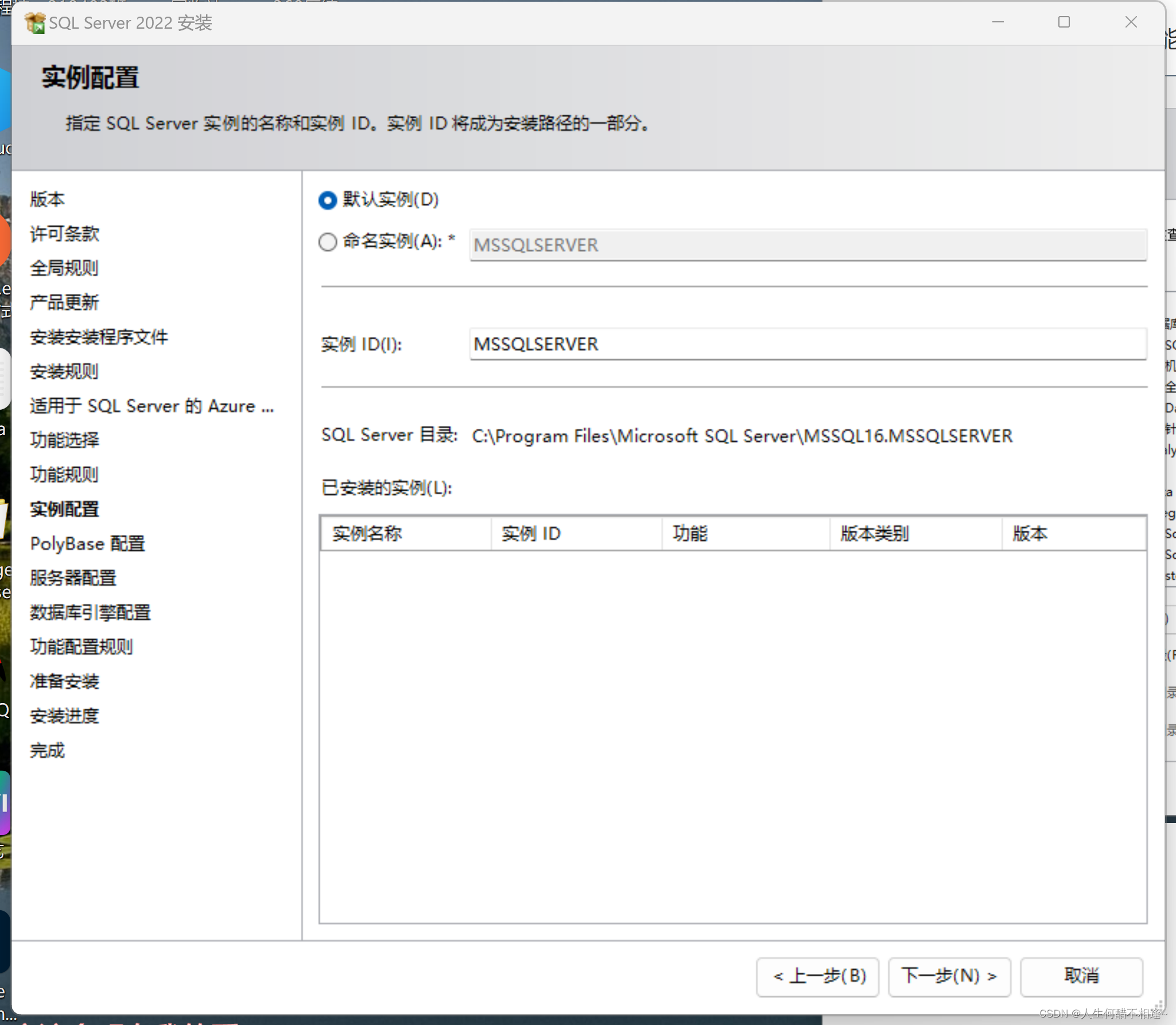The width and height of the screenshot is (1176, 1025).
Task: Maximize the SQL Server 2022 setup window
Action: click(x=1064, y=22)
